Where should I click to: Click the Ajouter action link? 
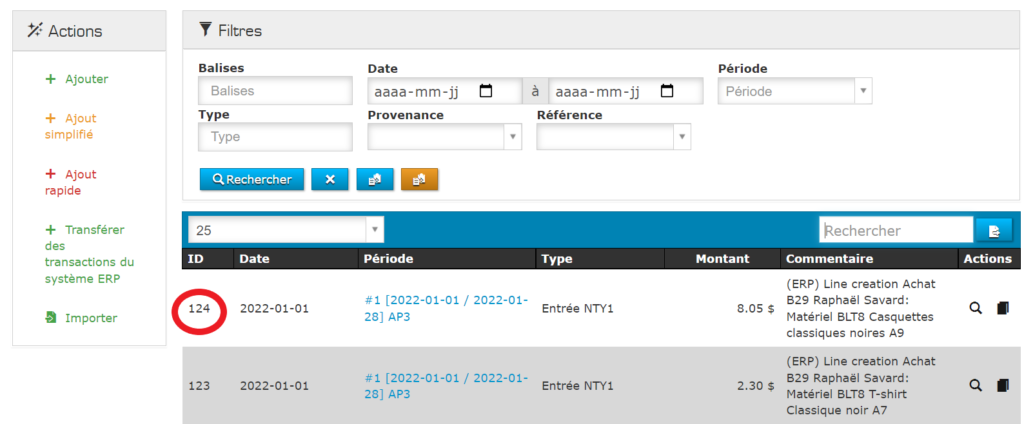coord(77,79)
